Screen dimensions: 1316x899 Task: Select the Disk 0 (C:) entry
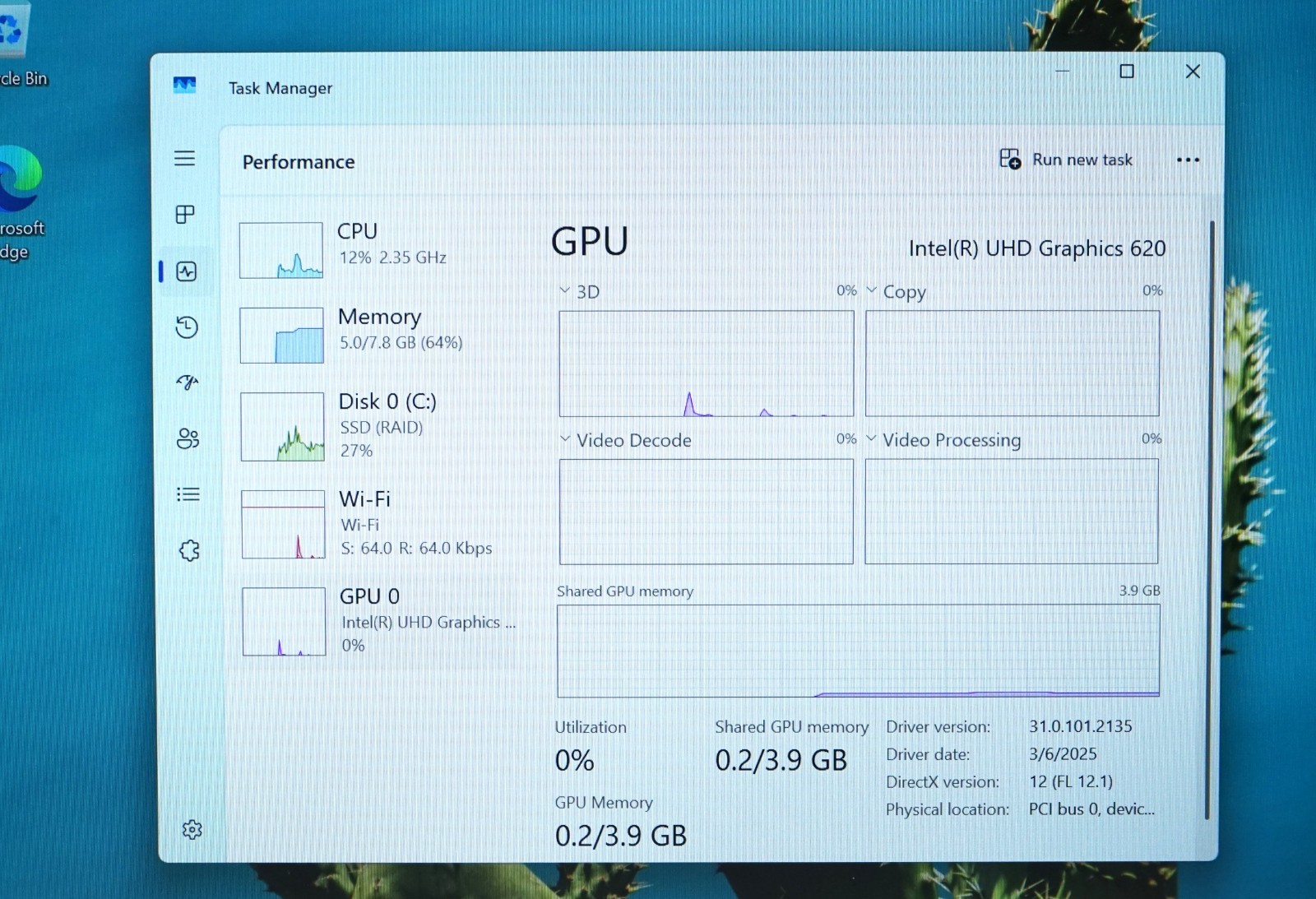click(x=378, y=426)
